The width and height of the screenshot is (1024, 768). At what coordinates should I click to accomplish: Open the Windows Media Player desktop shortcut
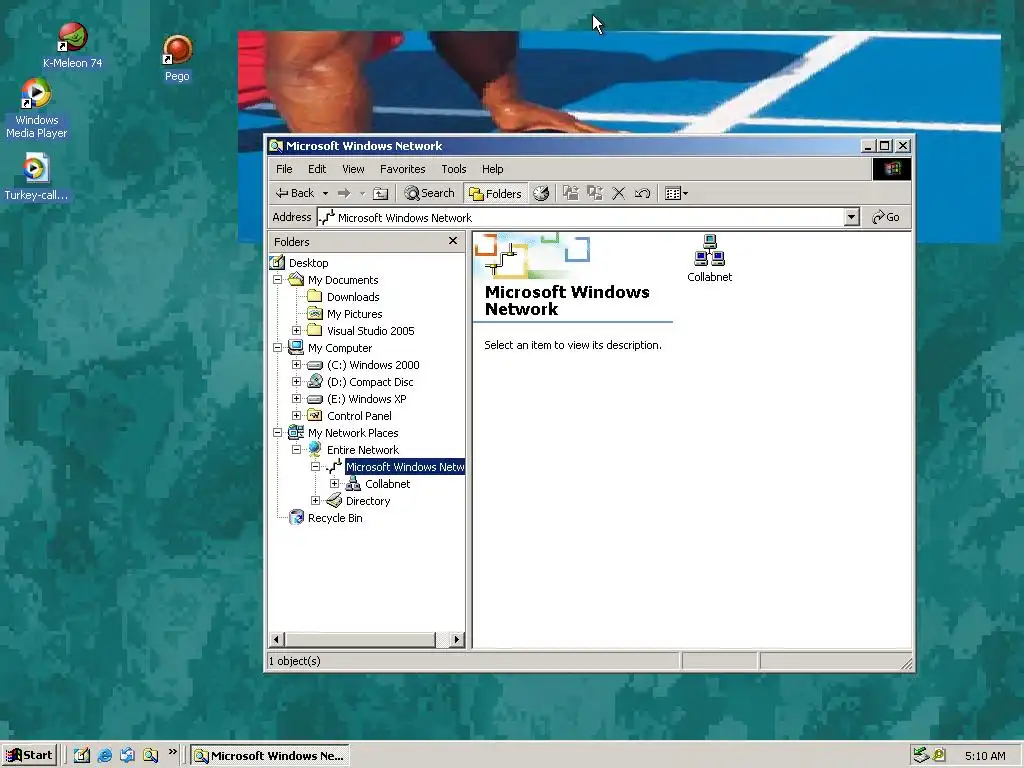(37, 108)
